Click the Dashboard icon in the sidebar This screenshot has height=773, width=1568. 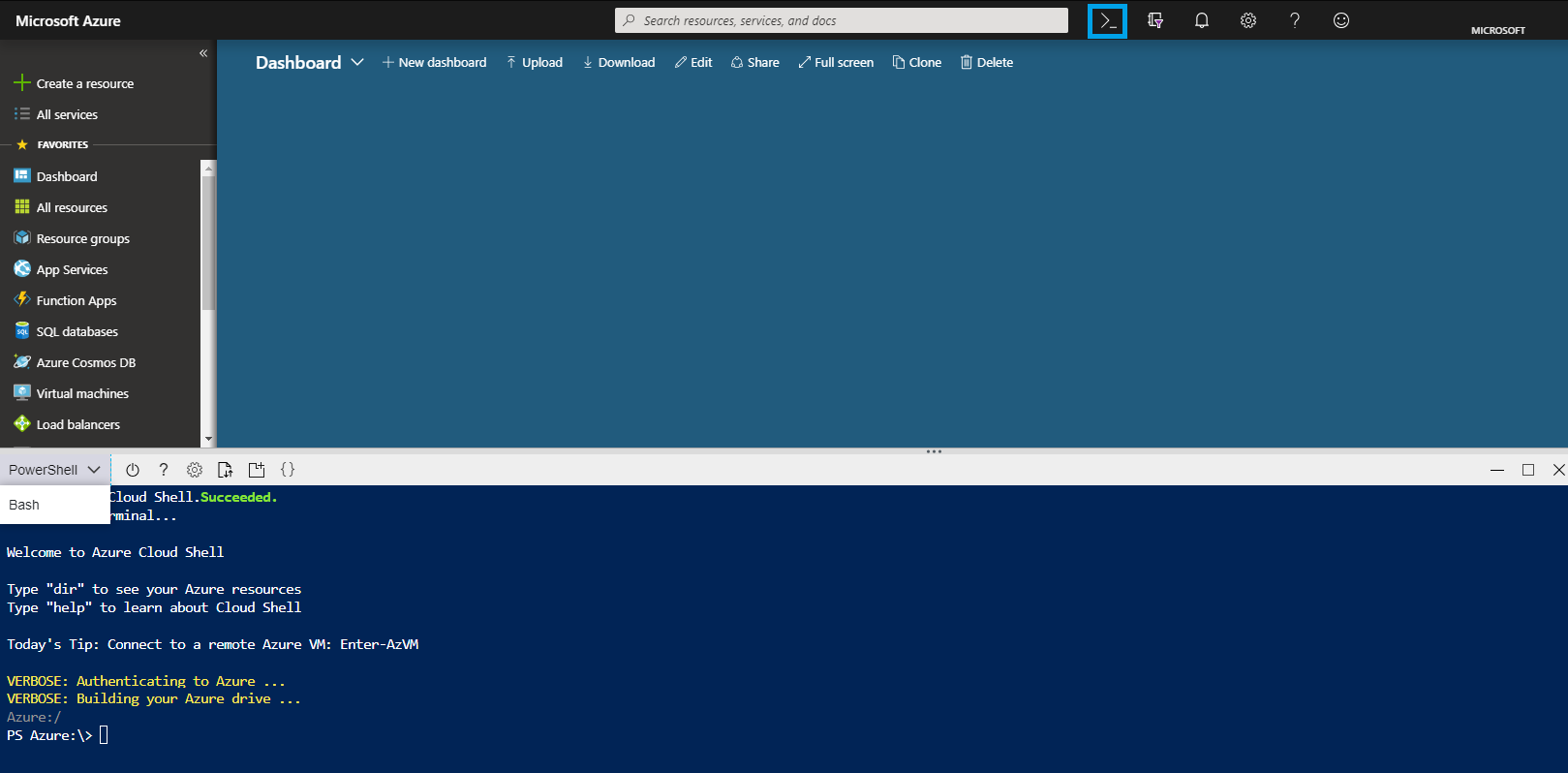(x=22, y=175)
